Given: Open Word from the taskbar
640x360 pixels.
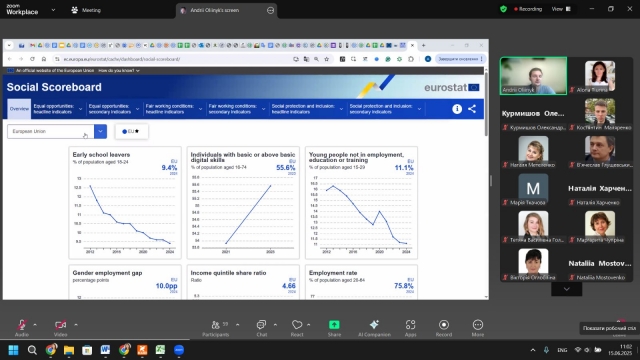Looking at the screenshot, I should (x=105, y=350).
